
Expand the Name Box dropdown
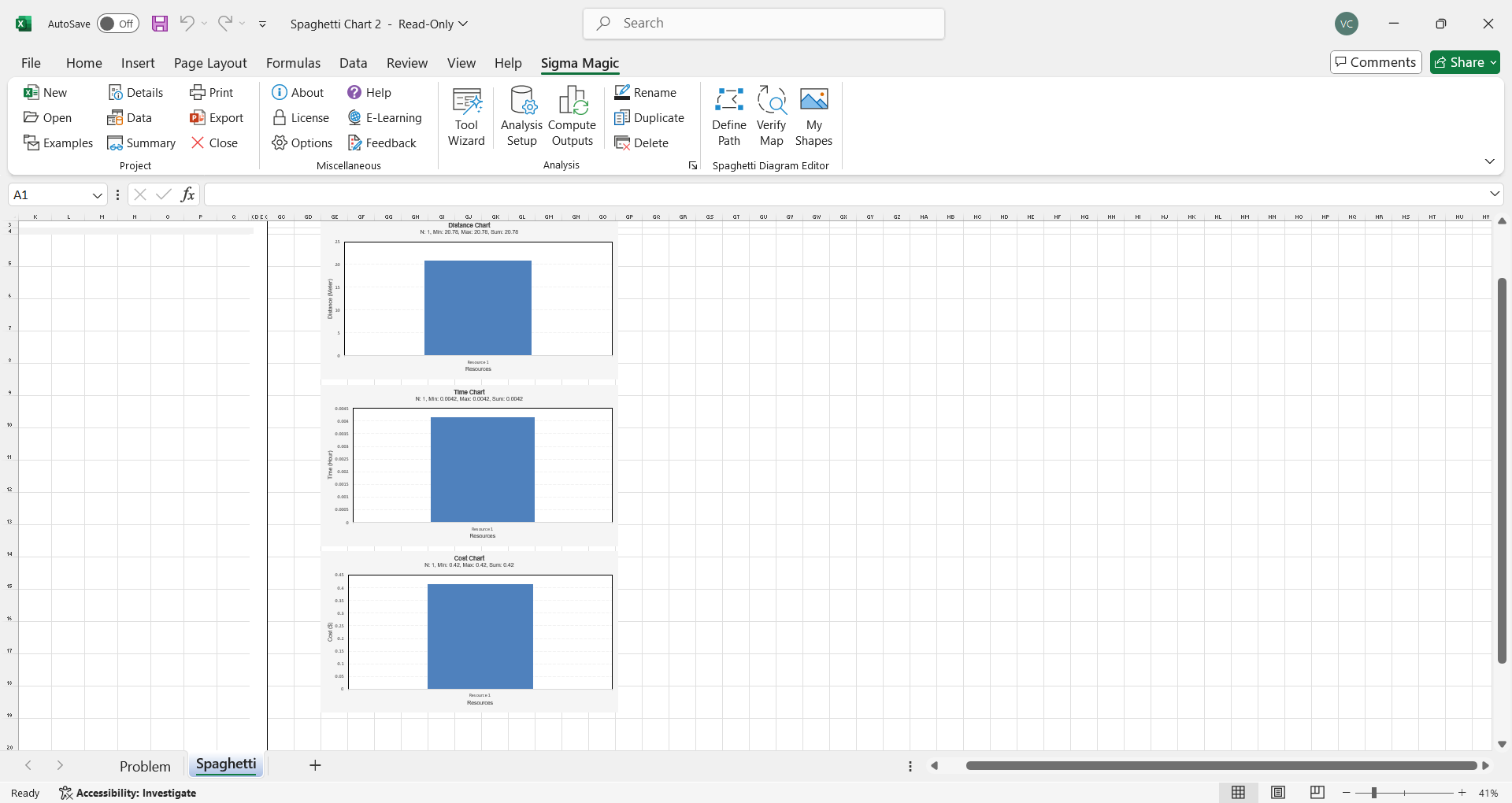pyautogui.click(x=98, y=195)
